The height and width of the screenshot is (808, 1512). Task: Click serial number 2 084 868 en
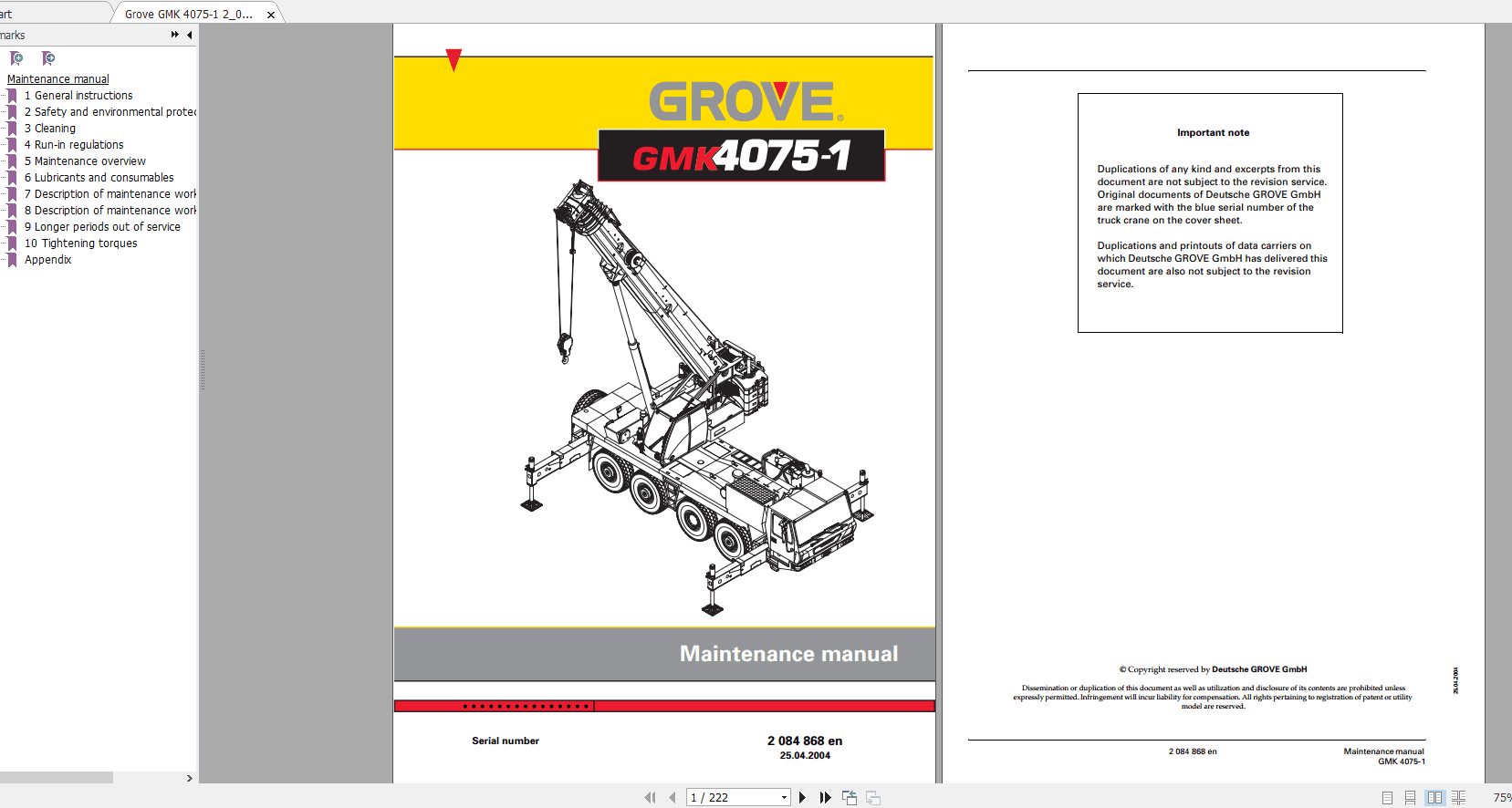[805, 741]
